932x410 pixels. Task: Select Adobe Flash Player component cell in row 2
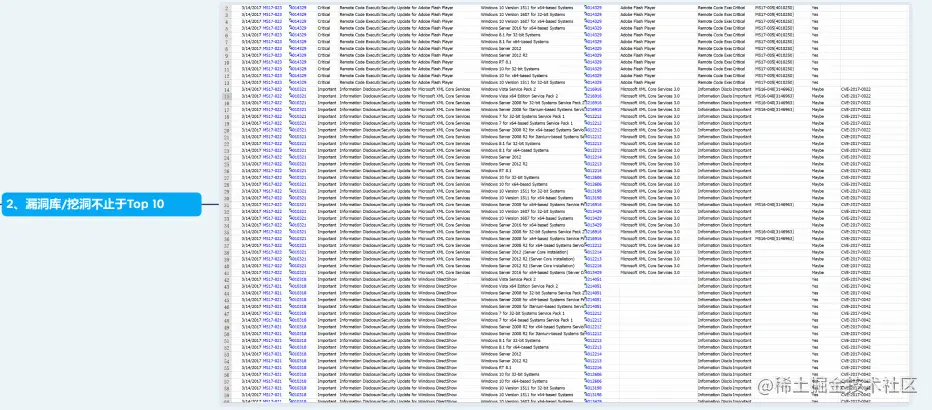click(639, 8)
